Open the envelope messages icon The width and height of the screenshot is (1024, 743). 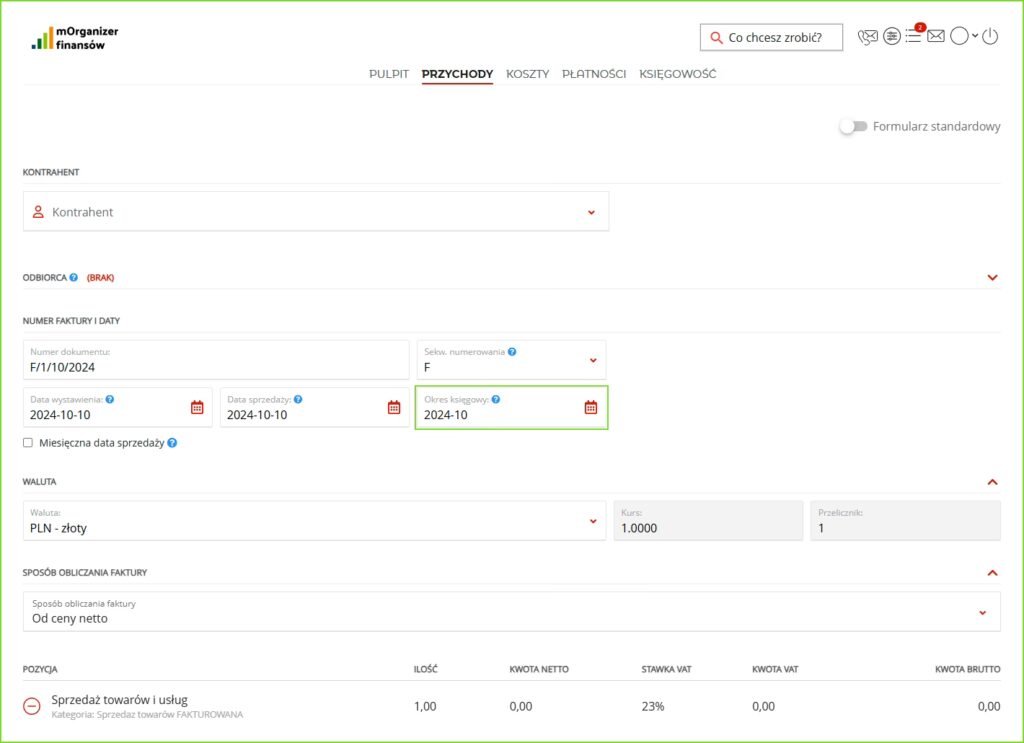(x=936, y=37)
